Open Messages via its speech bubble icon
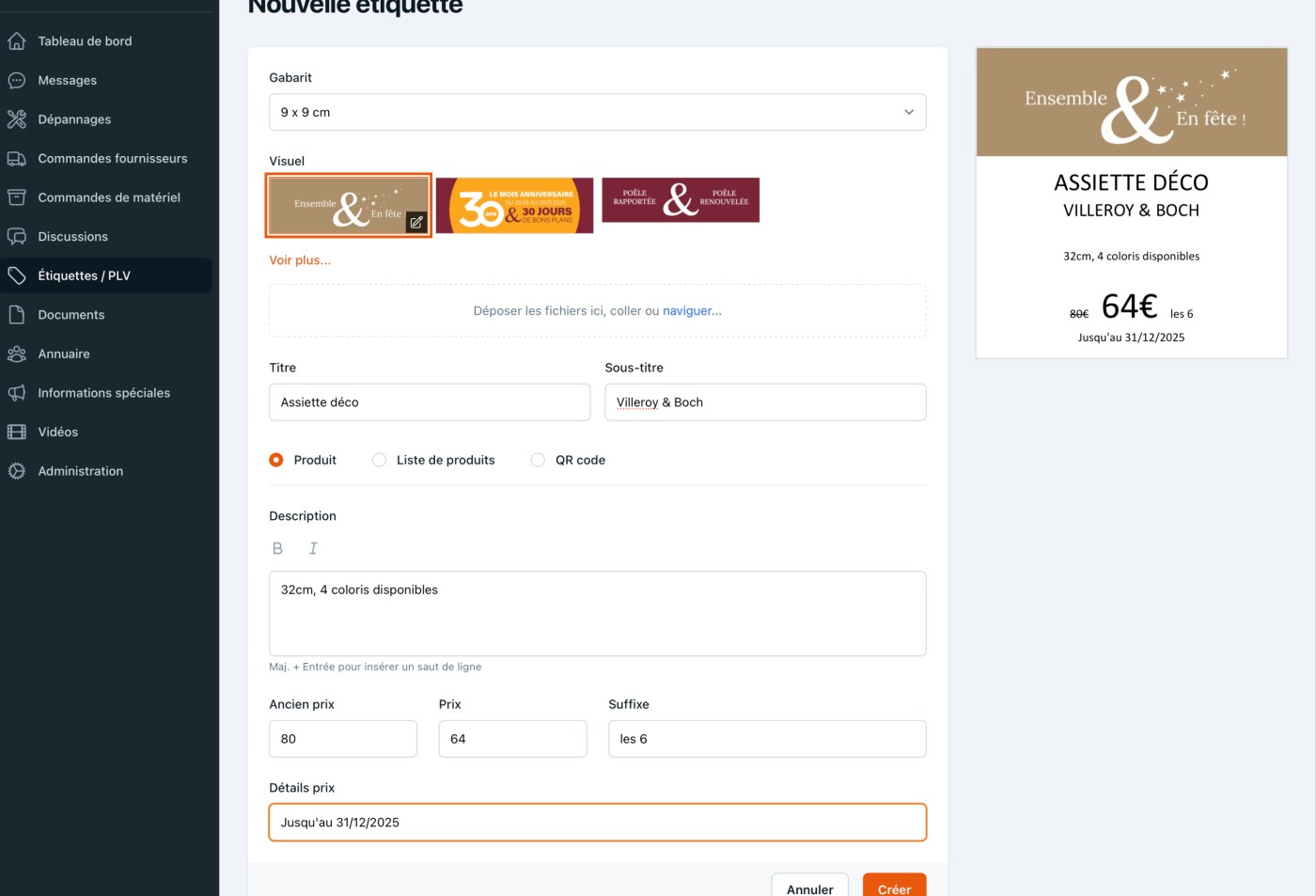This screenshot has height=896, width=1316. click(x=17, y=81)
